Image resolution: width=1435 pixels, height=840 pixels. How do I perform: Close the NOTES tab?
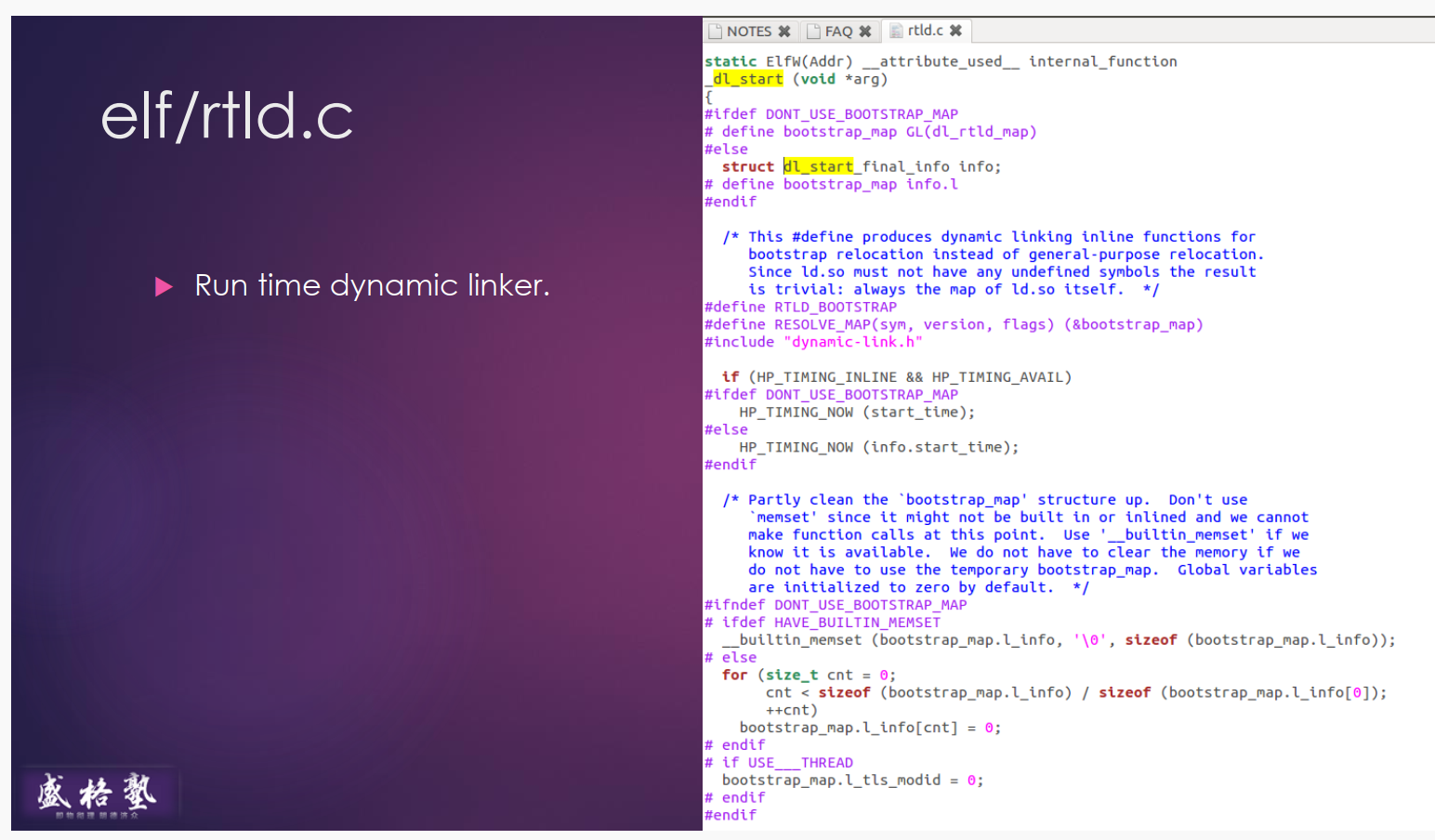[784, 32]
